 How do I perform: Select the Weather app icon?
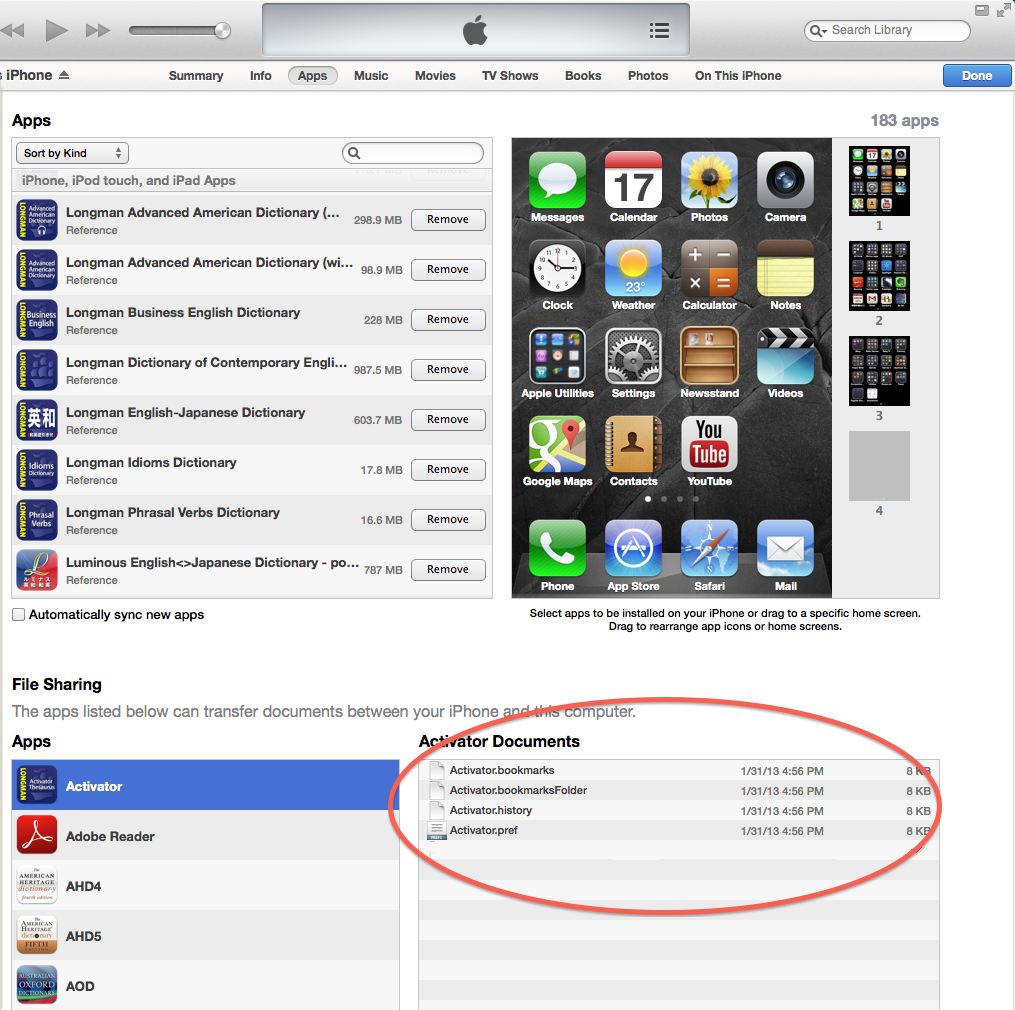coord(633,268)
